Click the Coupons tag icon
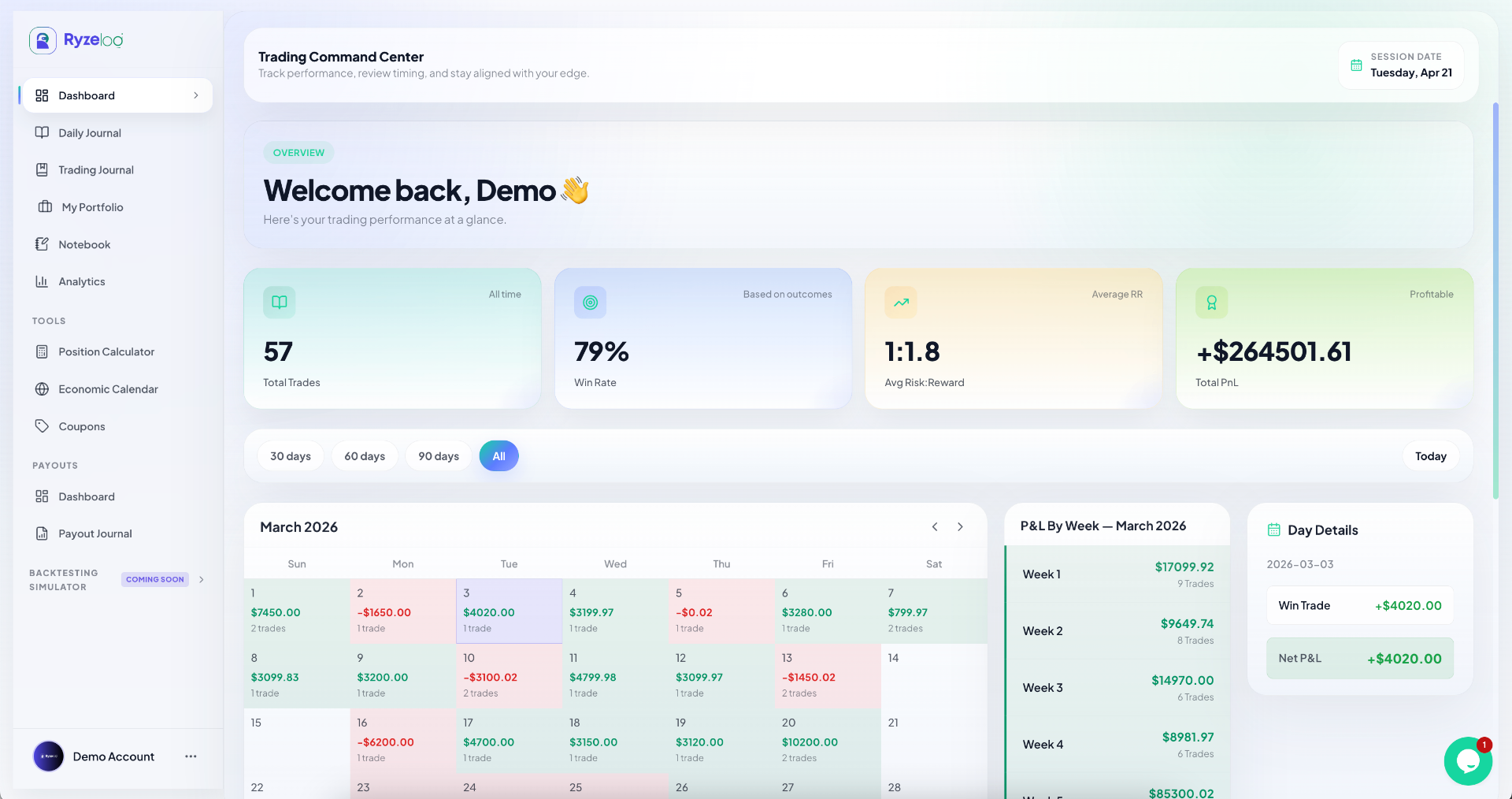 pos(42,426)
